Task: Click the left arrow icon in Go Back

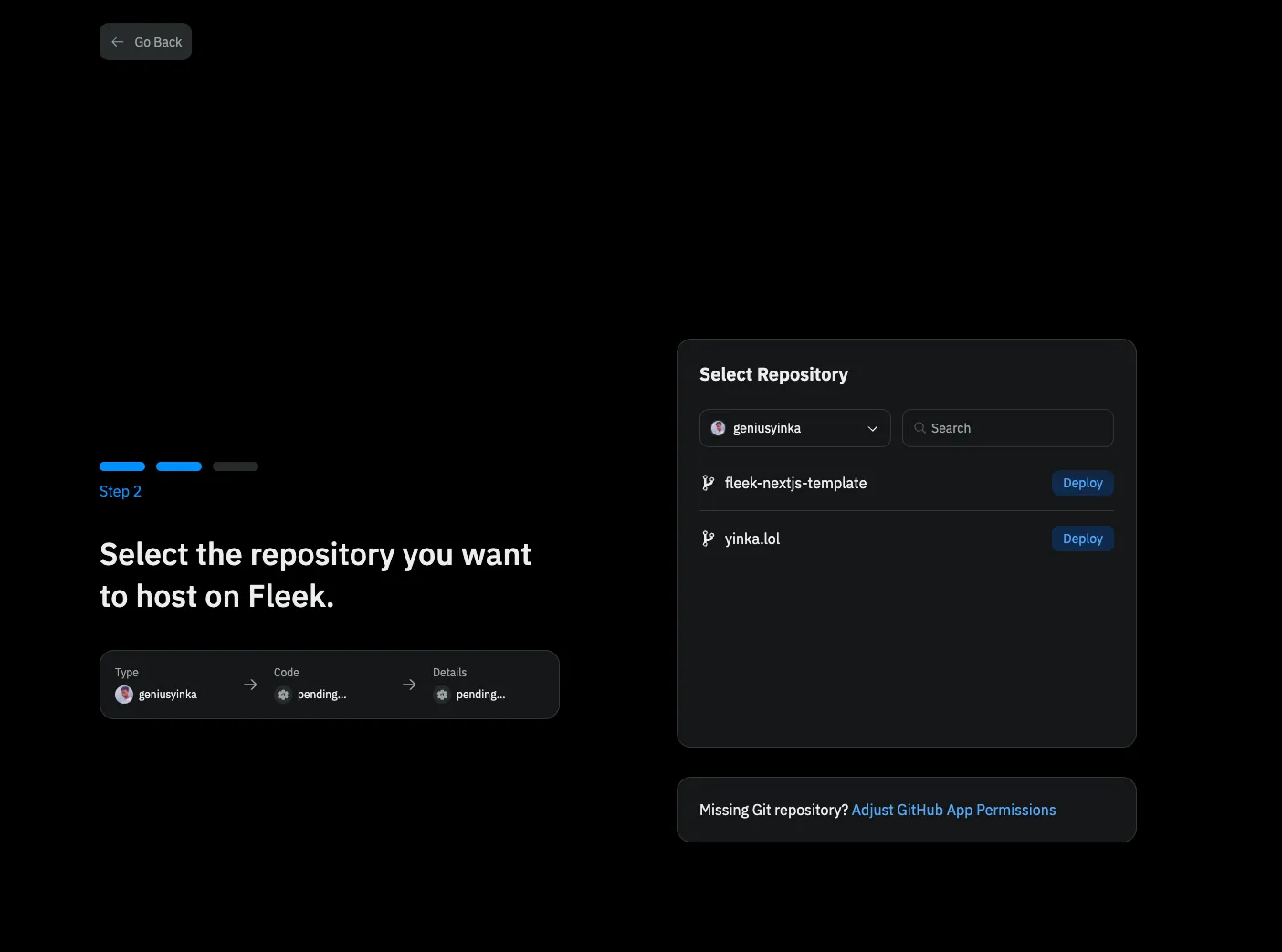Action: click(117, 42)
